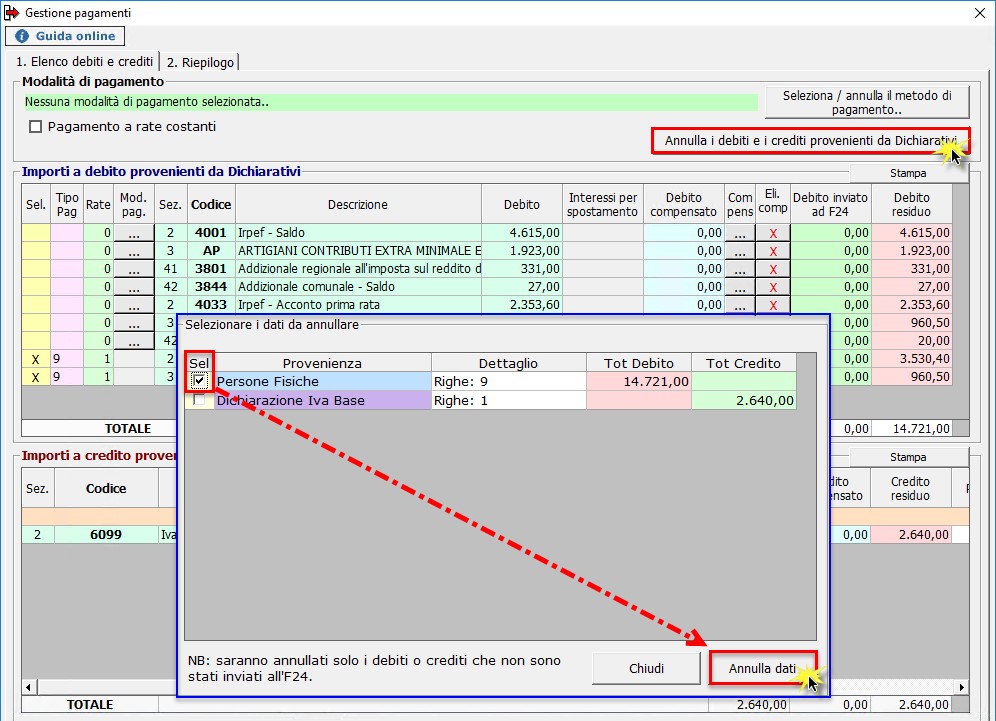Click the 'Tot Debito' column header
Screen dimensions: 996x721
click(x=638, y=363)
